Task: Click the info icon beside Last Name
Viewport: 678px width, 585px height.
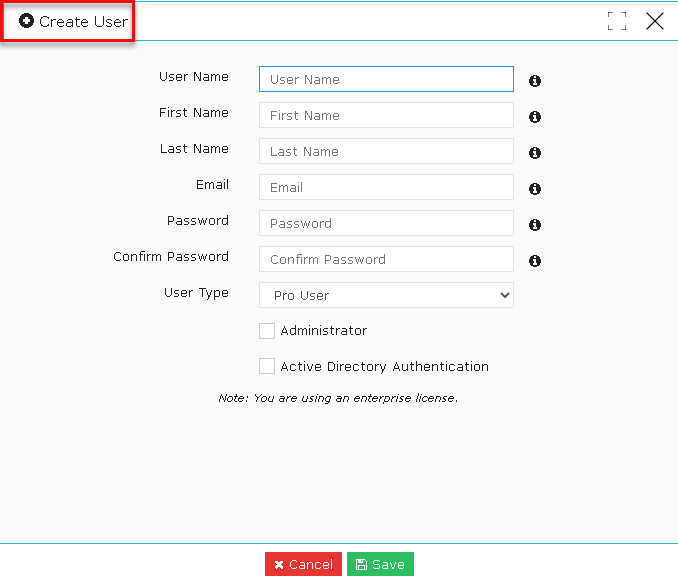Action: tap(535, 153)
